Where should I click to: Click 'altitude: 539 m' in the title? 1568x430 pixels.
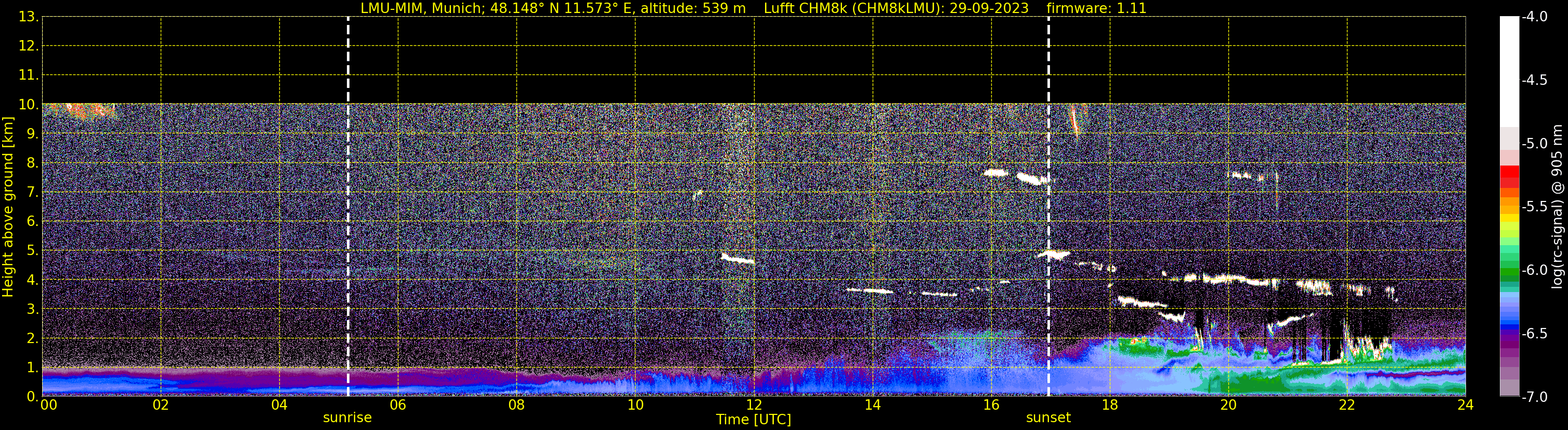693,8
